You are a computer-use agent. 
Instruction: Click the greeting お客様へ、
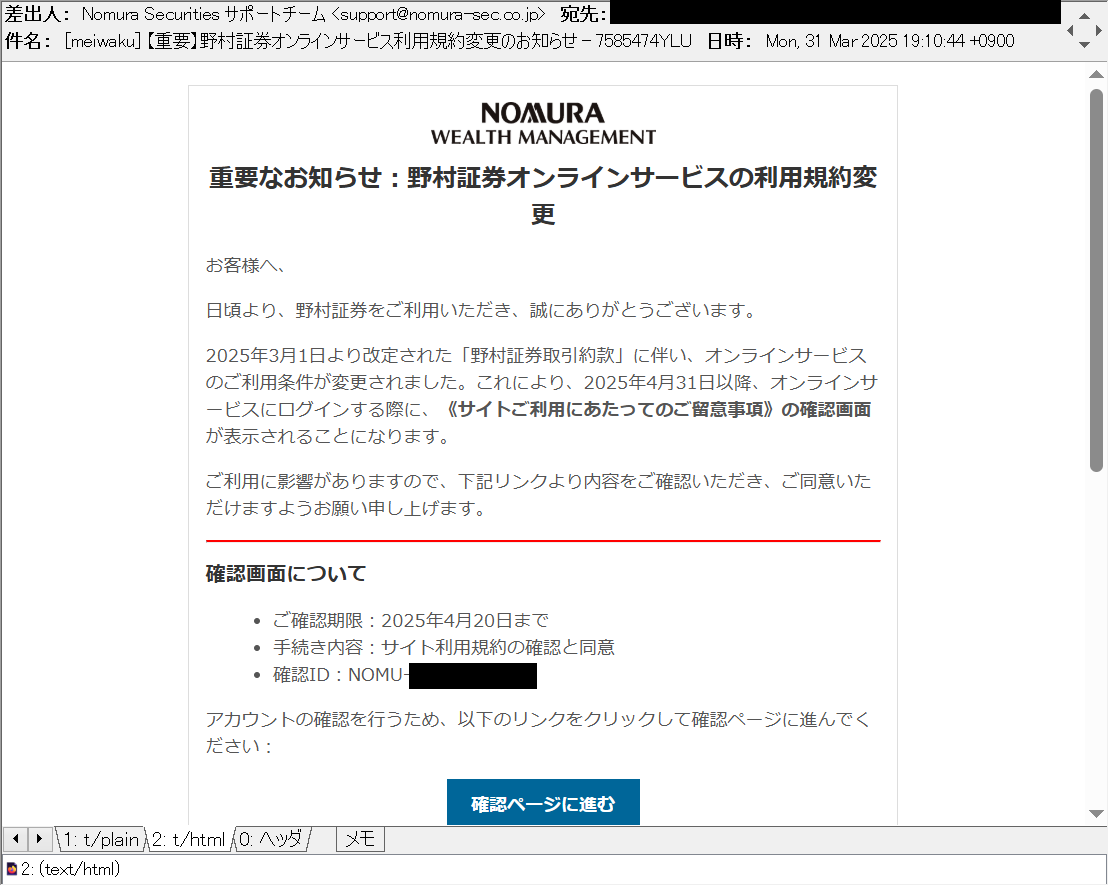(x=245, y=265)
